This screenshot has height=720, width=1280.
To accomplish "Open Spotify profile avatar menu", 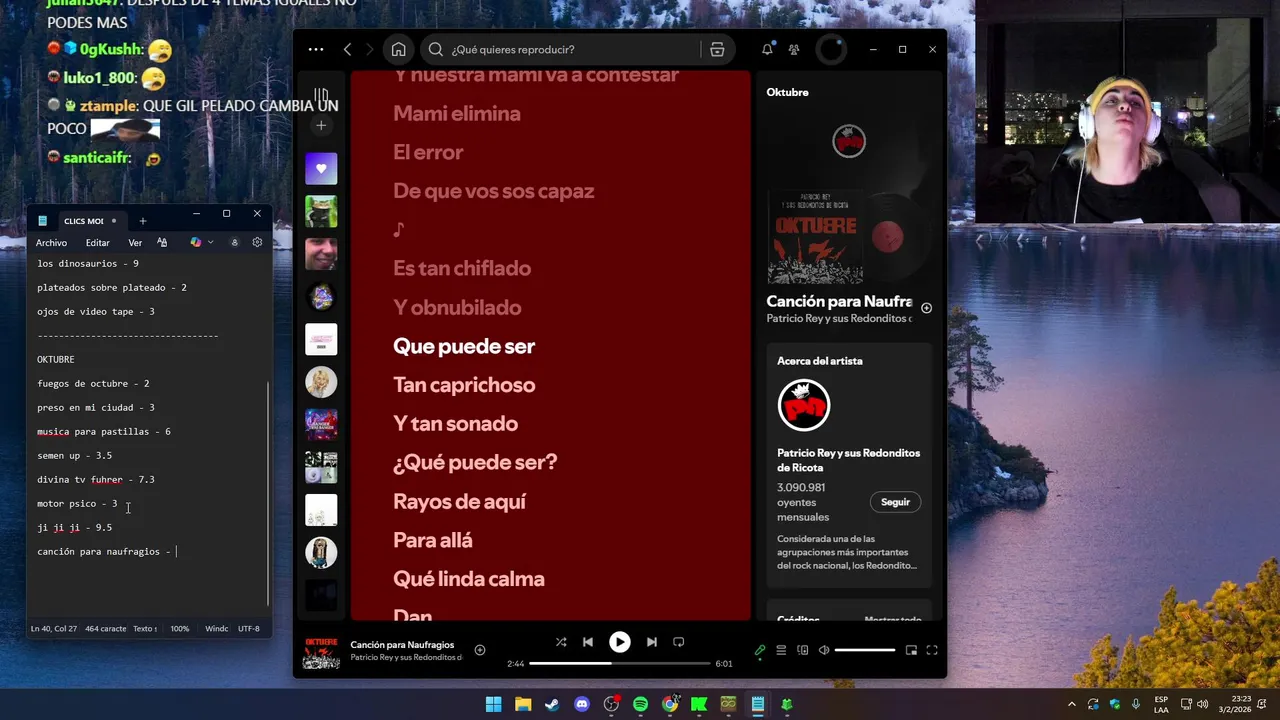I will coord(831,49).
